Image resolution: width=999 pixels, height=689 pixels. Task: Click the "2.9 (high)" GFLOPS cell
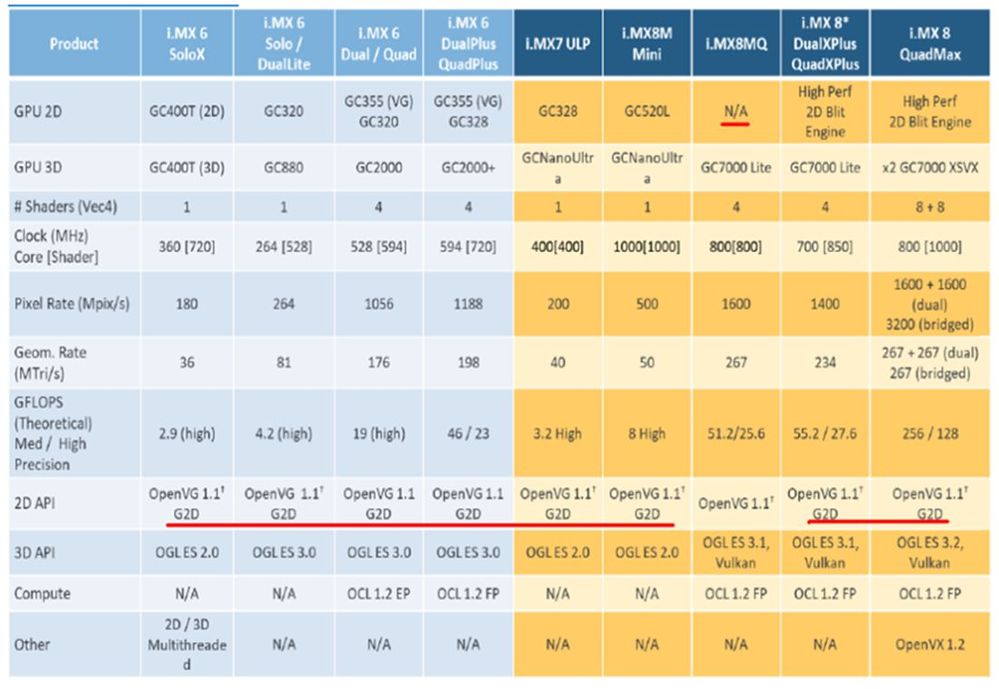187,433
